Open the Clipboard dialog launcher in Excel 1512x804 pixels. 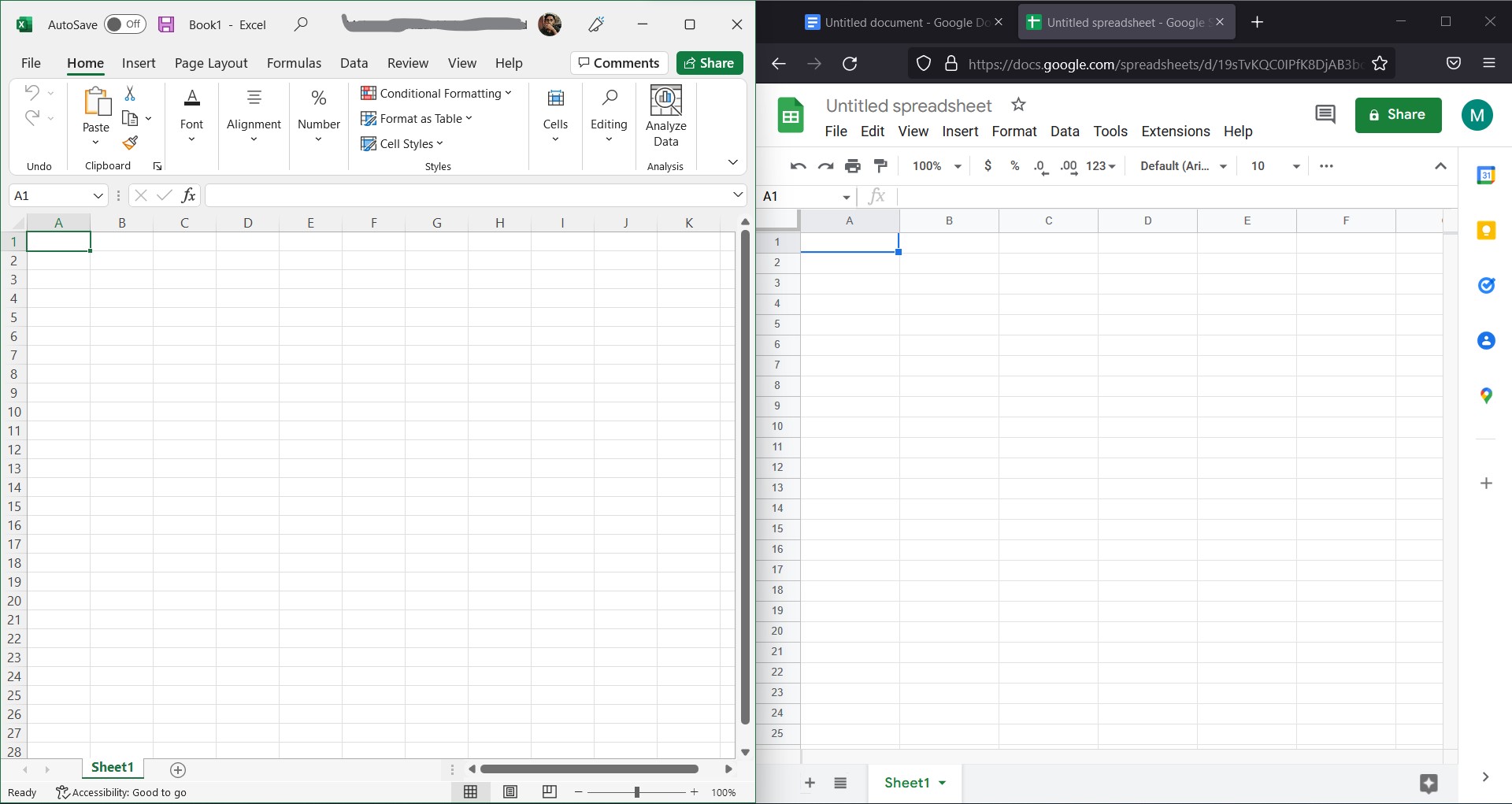[157, 166]
